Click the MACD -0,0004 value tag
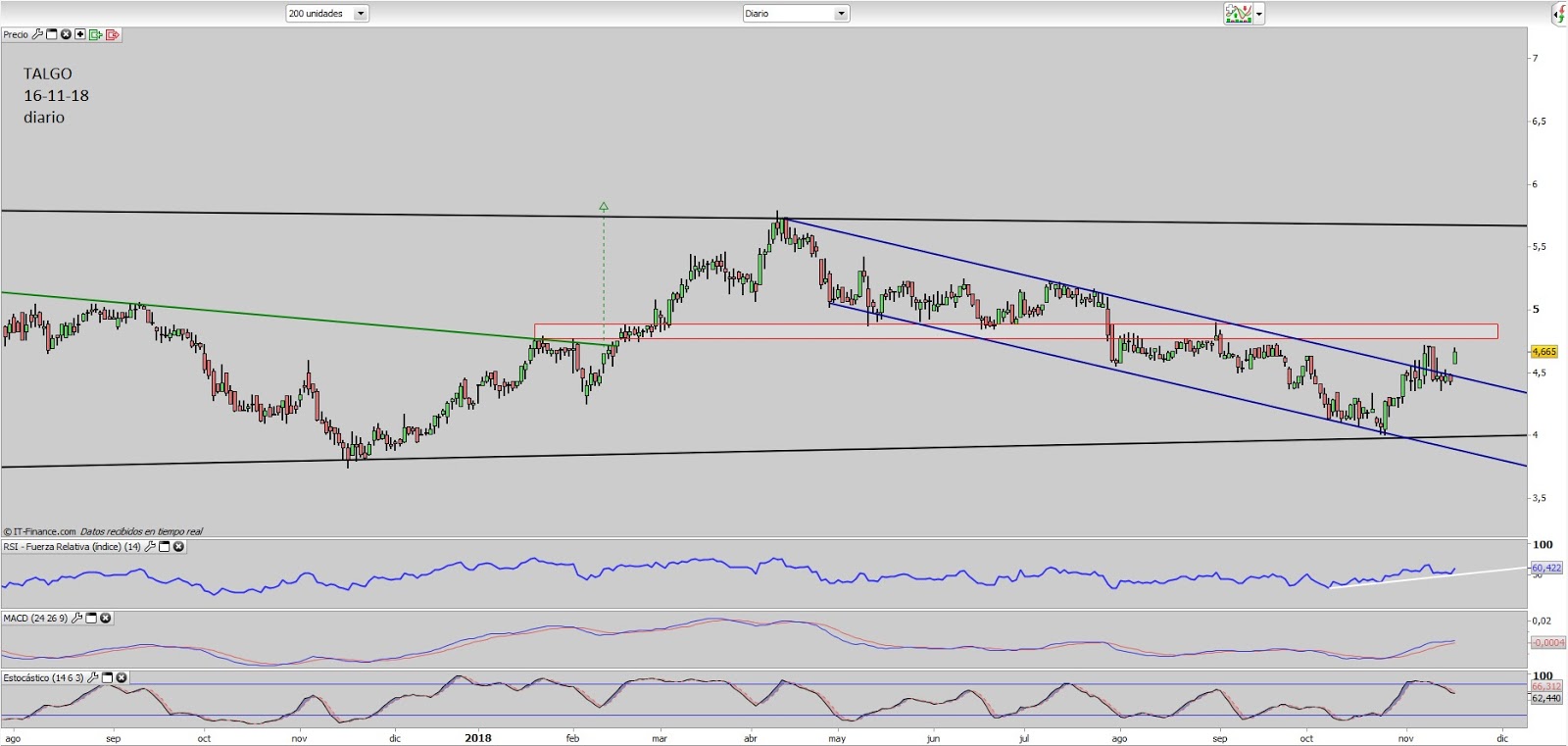The image size is (1568, 746). coord(1548,642)
